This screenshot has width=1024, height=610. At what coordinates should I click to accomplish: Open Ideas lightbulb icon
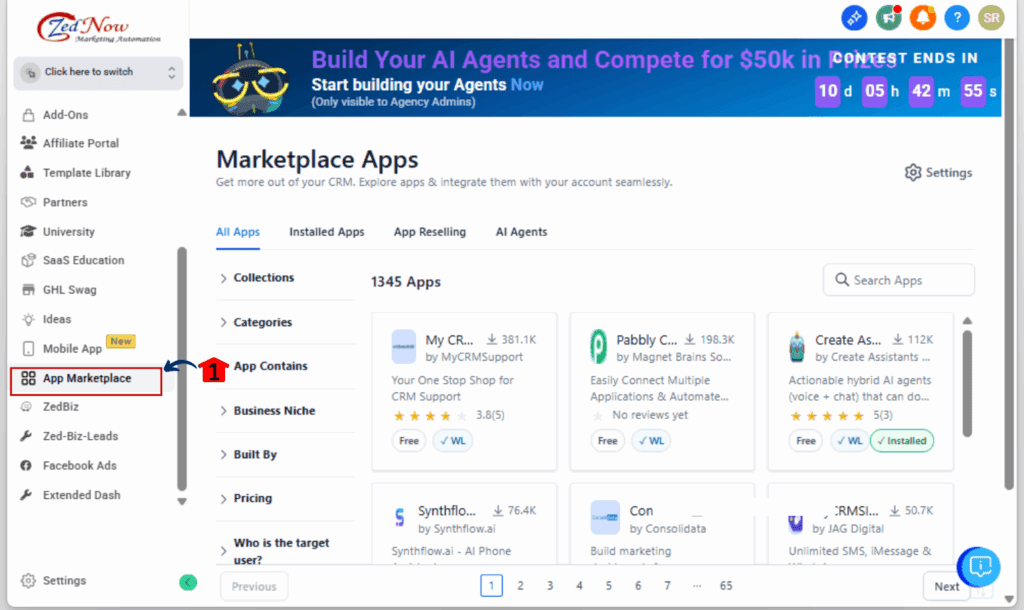tap(28, 319)
